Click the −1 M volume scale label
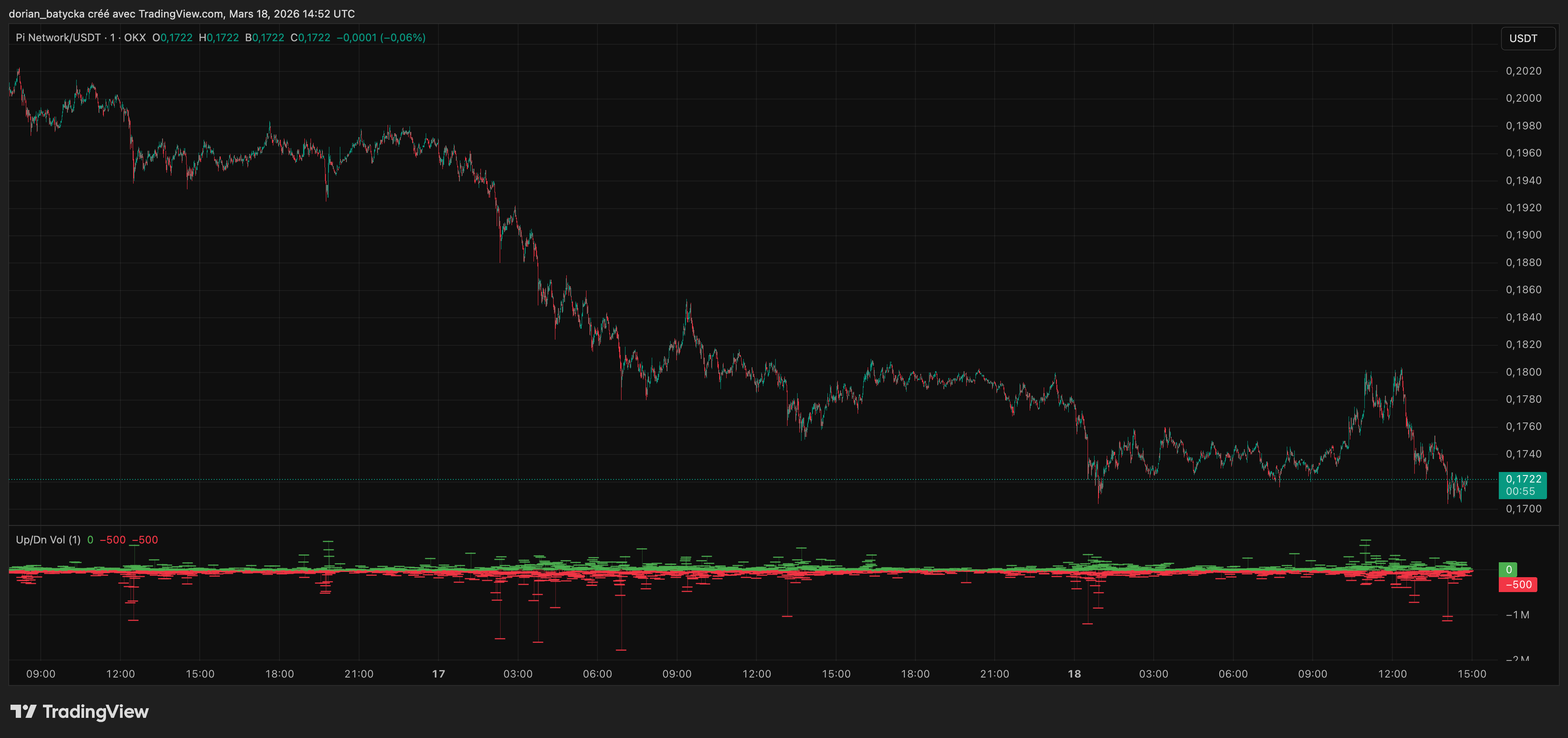1568x738 pixels. coord(1518,615)
